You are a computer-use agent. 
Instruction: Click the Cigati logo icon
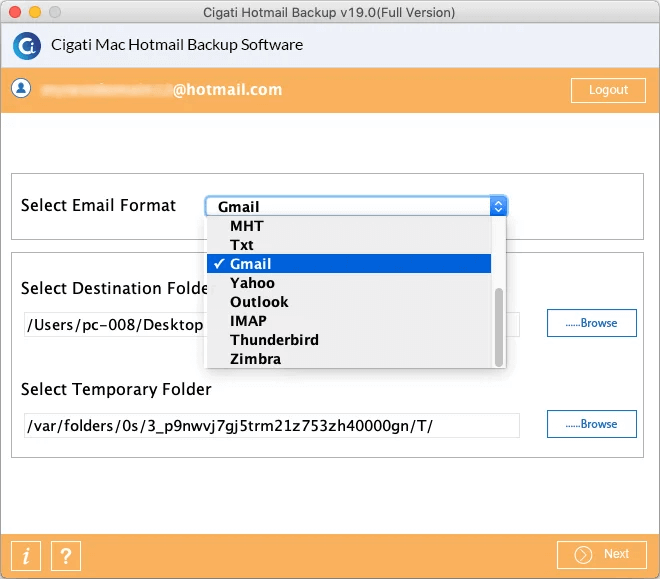[27, 45]
